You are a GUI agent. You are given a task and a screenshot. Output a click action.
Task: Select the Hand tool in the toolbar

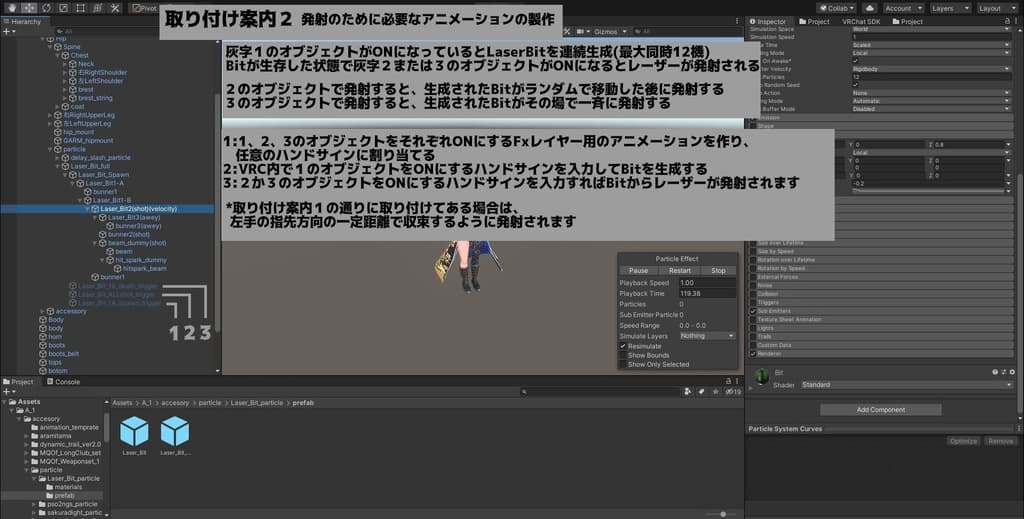(x=10, y=7)
